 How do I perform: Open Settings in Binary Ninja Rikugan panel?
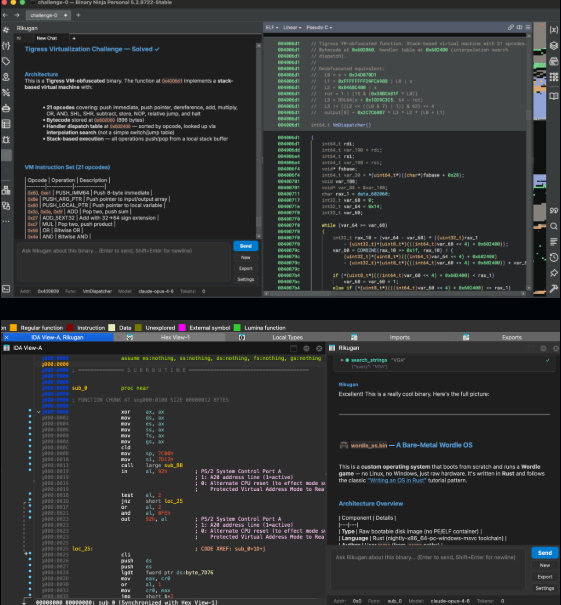pos(246,279)
